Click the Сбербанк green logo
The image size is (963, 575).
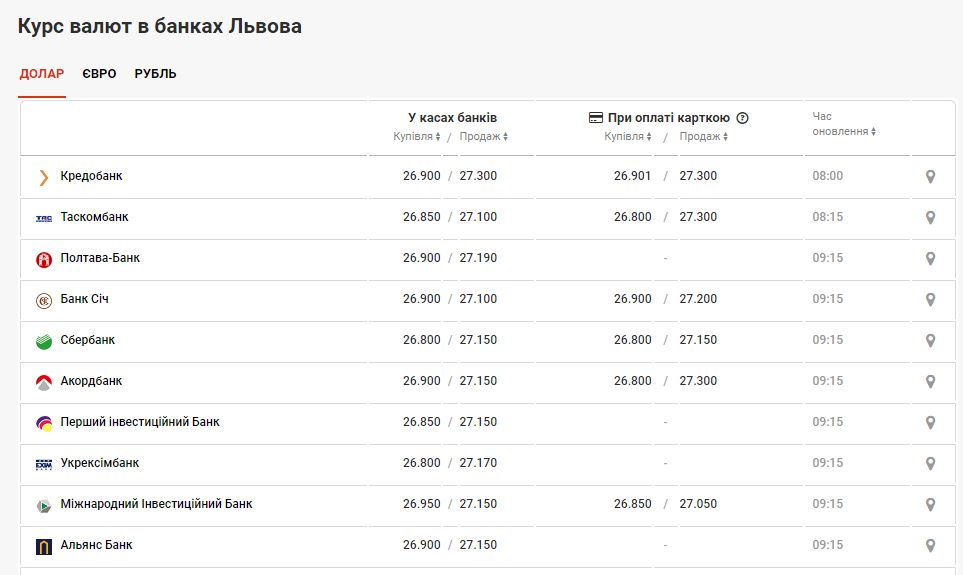click(44, 342)
